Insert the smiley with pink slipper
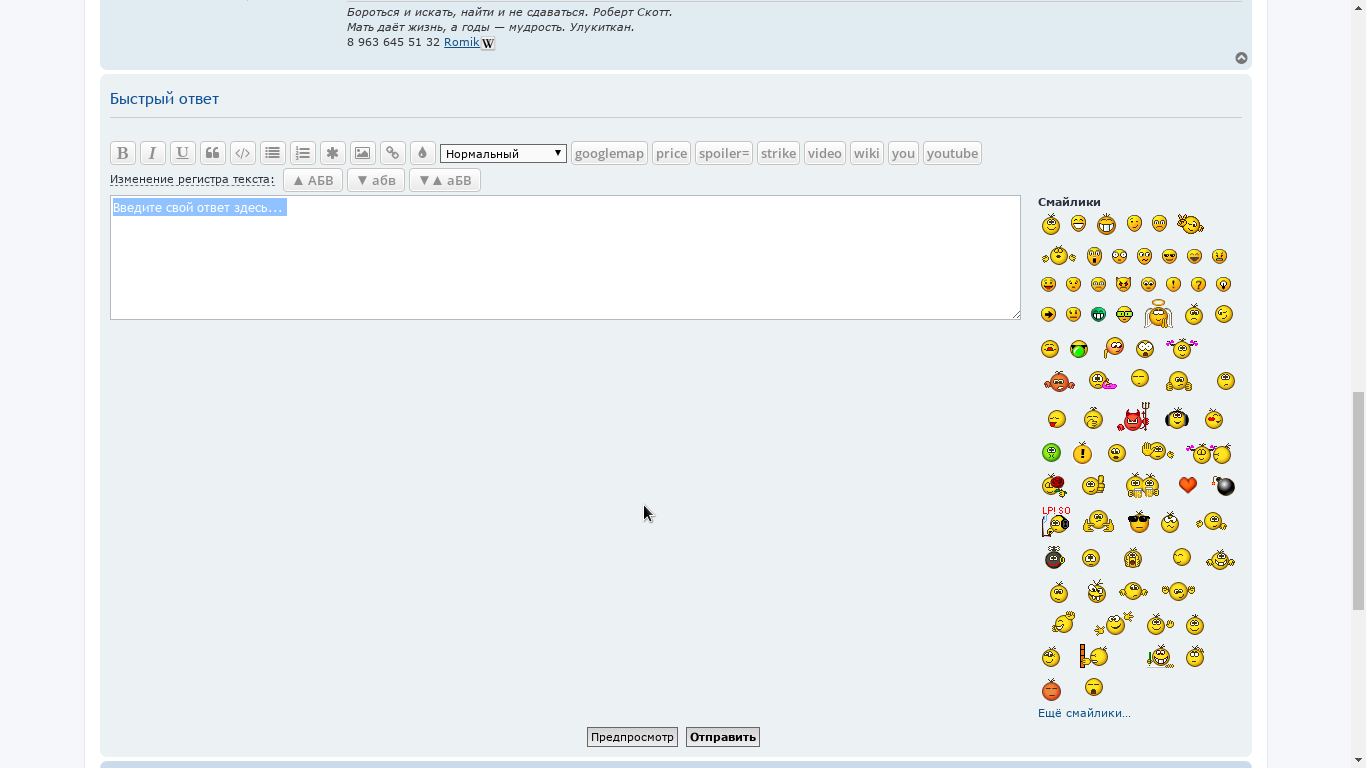This screenshot has width=1366, height=768. pos(1102,381)
